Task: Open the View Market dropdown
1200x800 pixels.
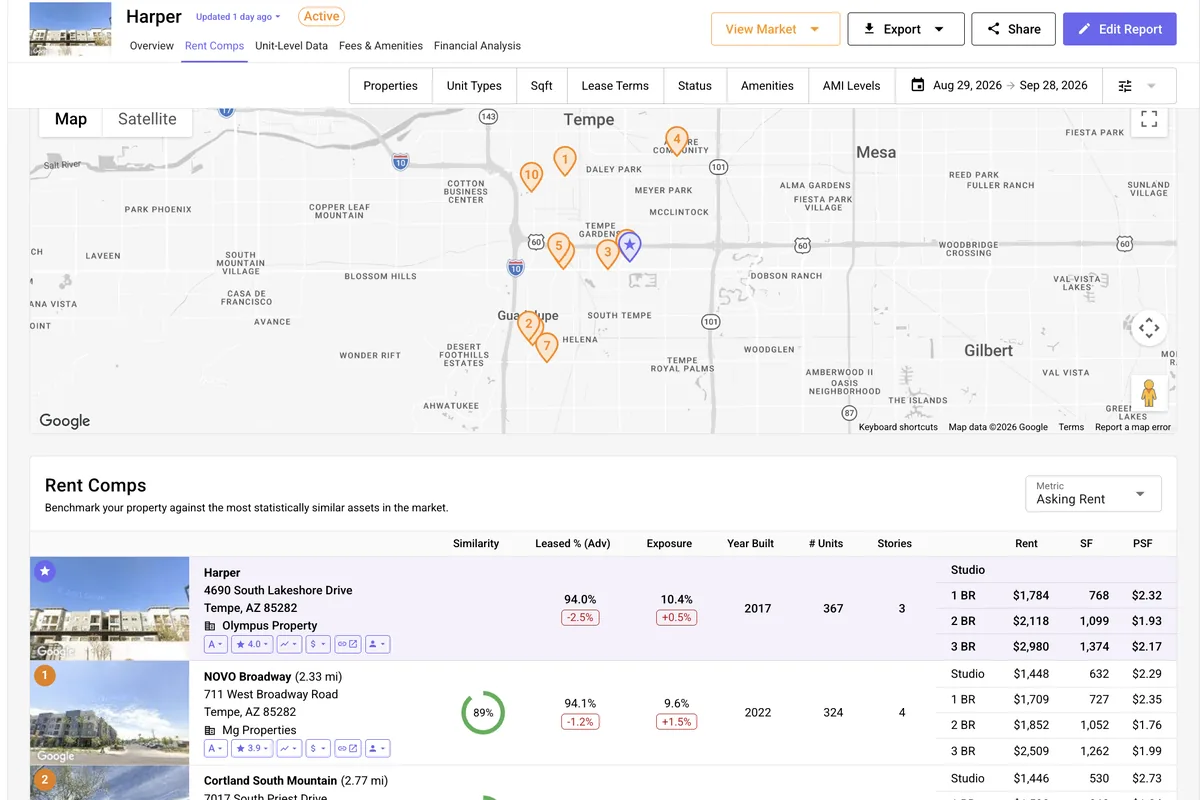Action: 775,29
